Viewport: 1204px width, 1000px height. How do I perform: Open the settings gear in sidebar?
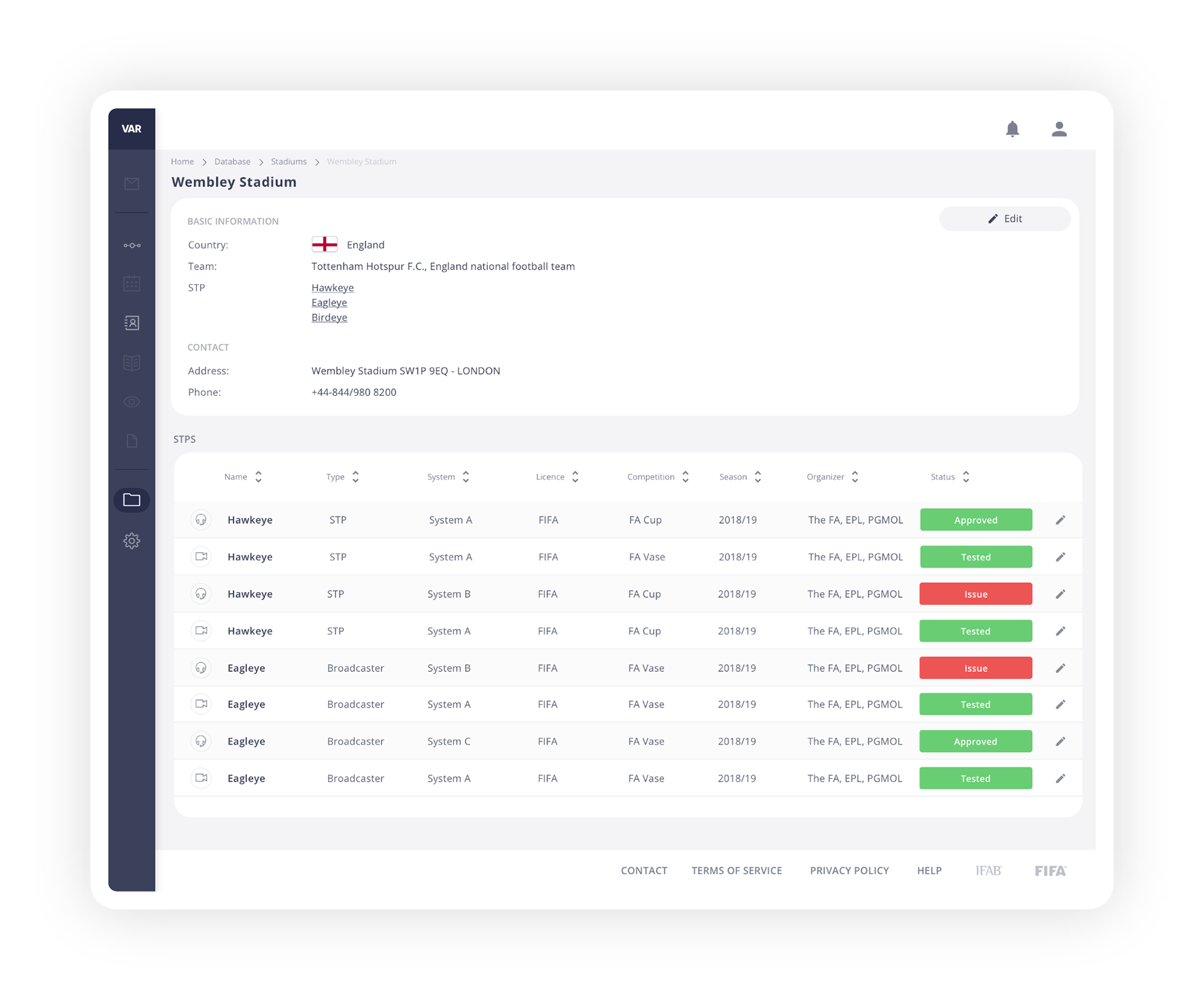click(132, 541)
